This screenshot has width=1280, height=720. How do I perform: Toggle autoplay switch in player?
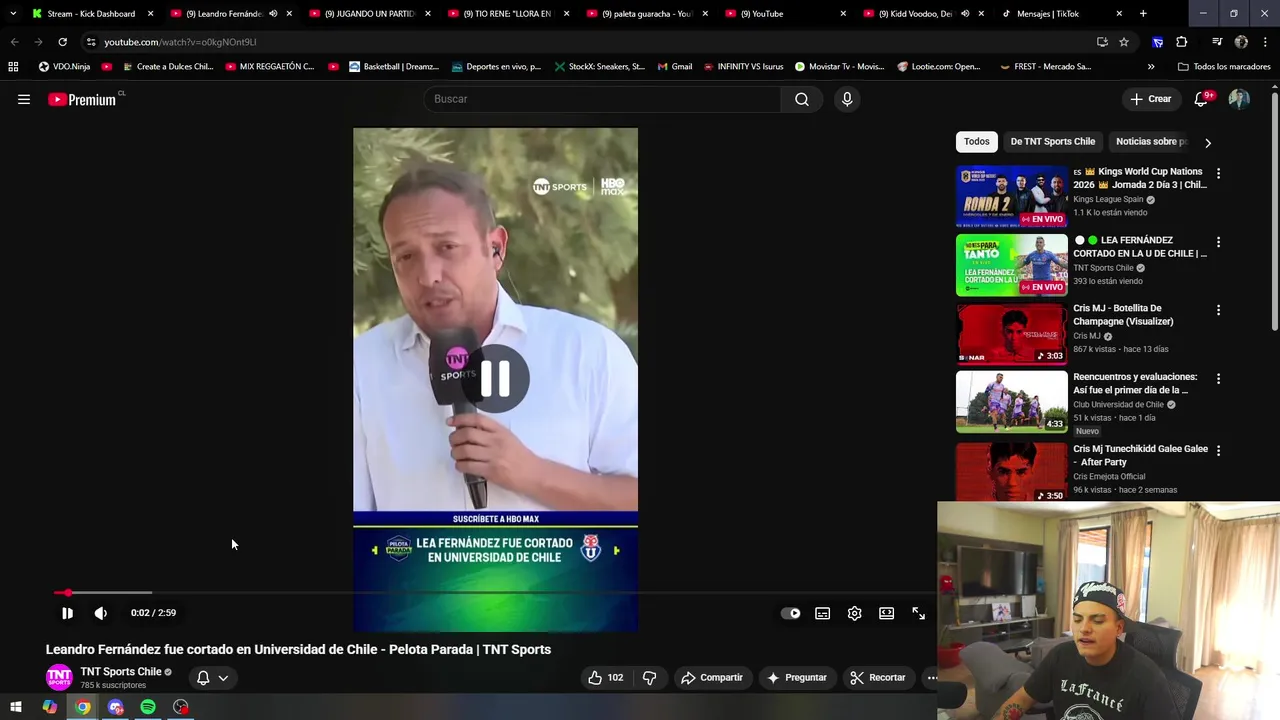(790, 613)
